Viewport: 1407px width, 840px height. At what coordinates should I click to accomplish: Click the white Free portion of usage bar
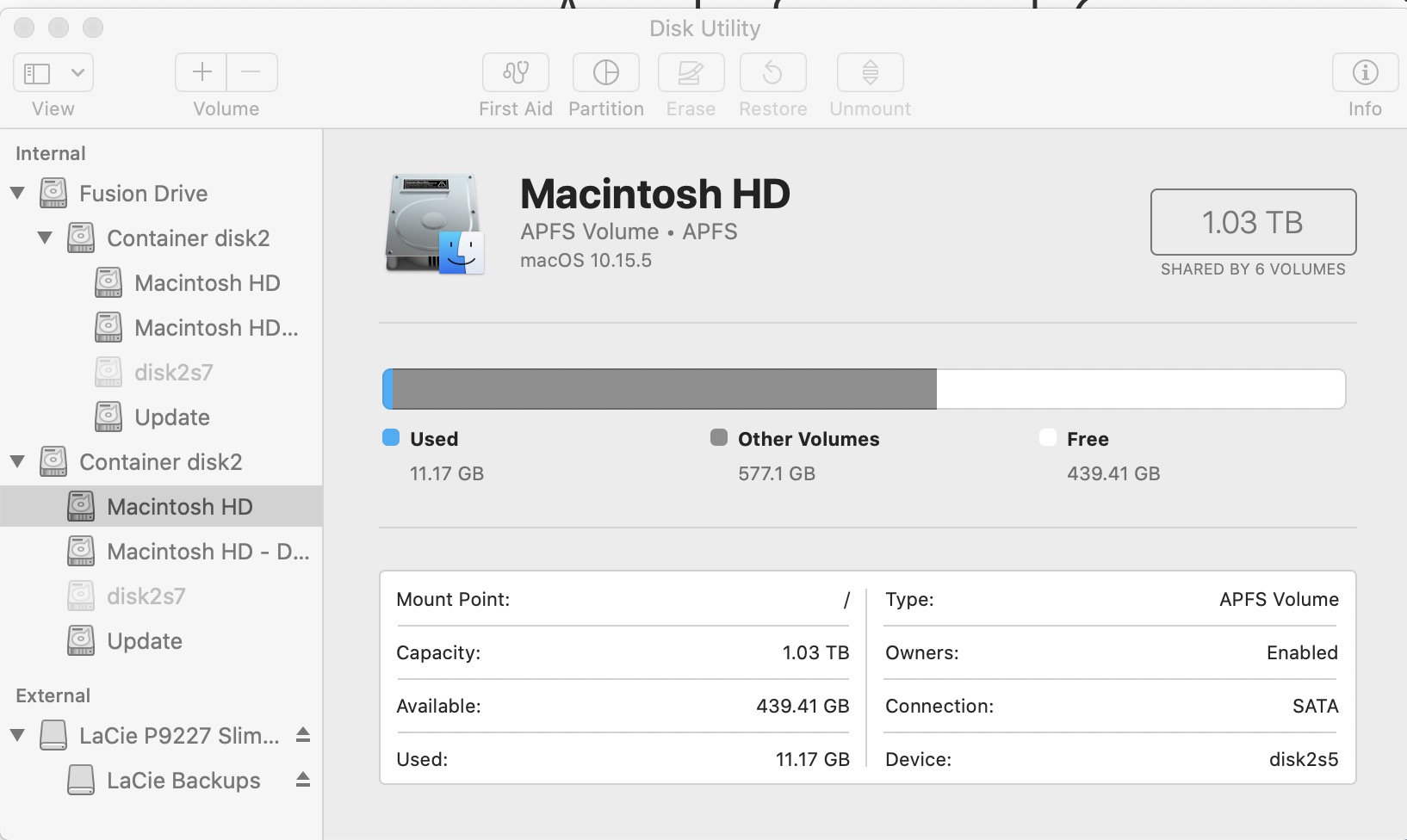click(1141, 389)
